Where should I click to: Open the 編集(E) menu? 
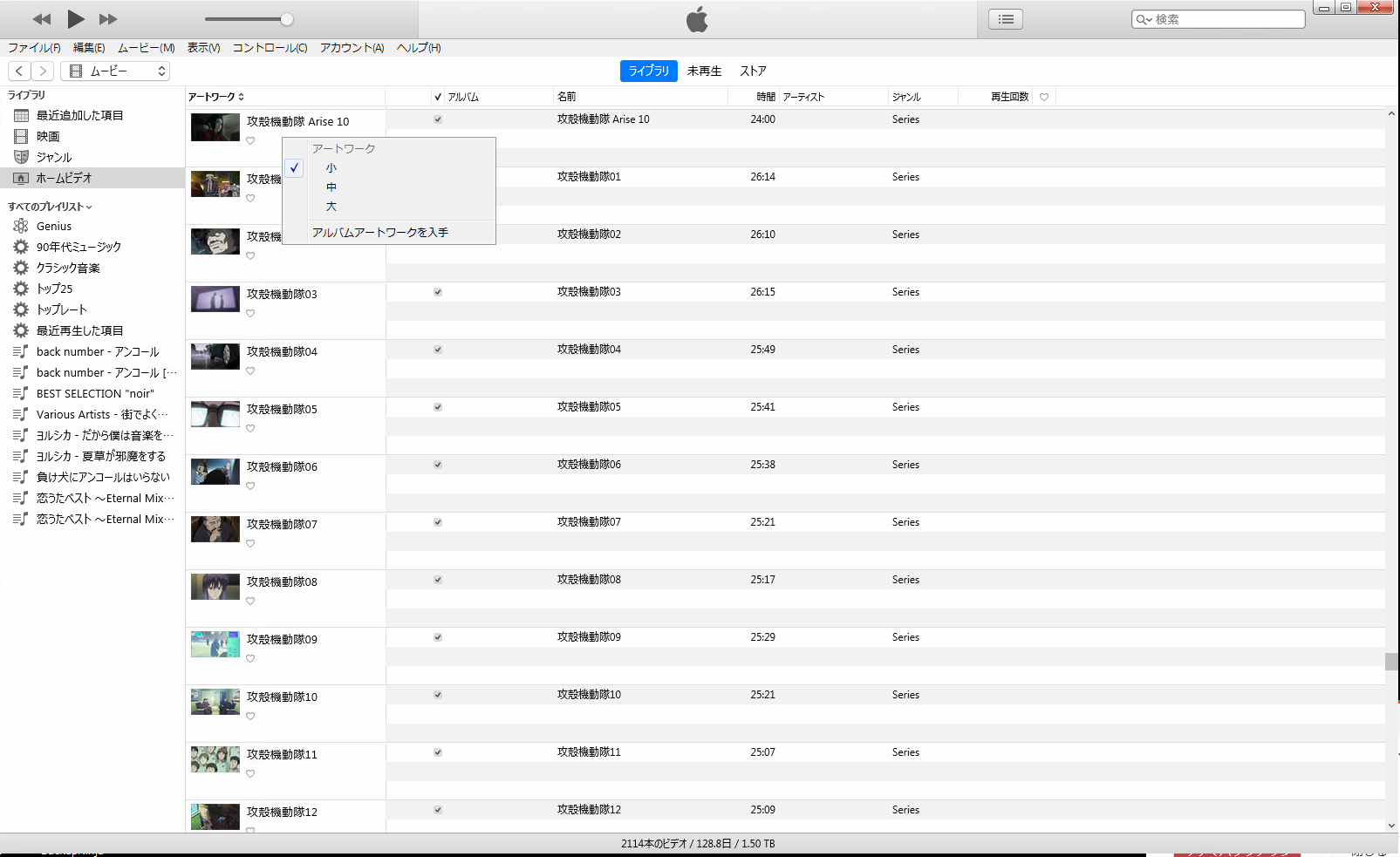pyautogui.click(x=89, y=48)
